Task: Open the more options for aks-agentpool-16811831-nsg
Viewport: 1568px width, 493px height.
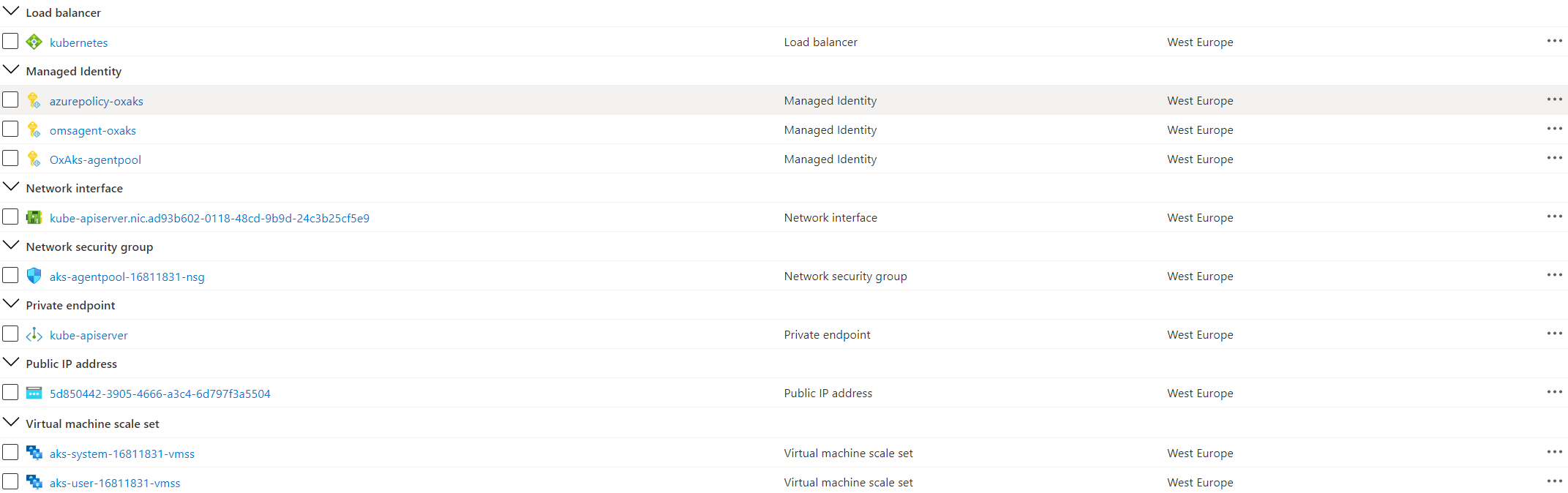Action: tap(1554, 275)
